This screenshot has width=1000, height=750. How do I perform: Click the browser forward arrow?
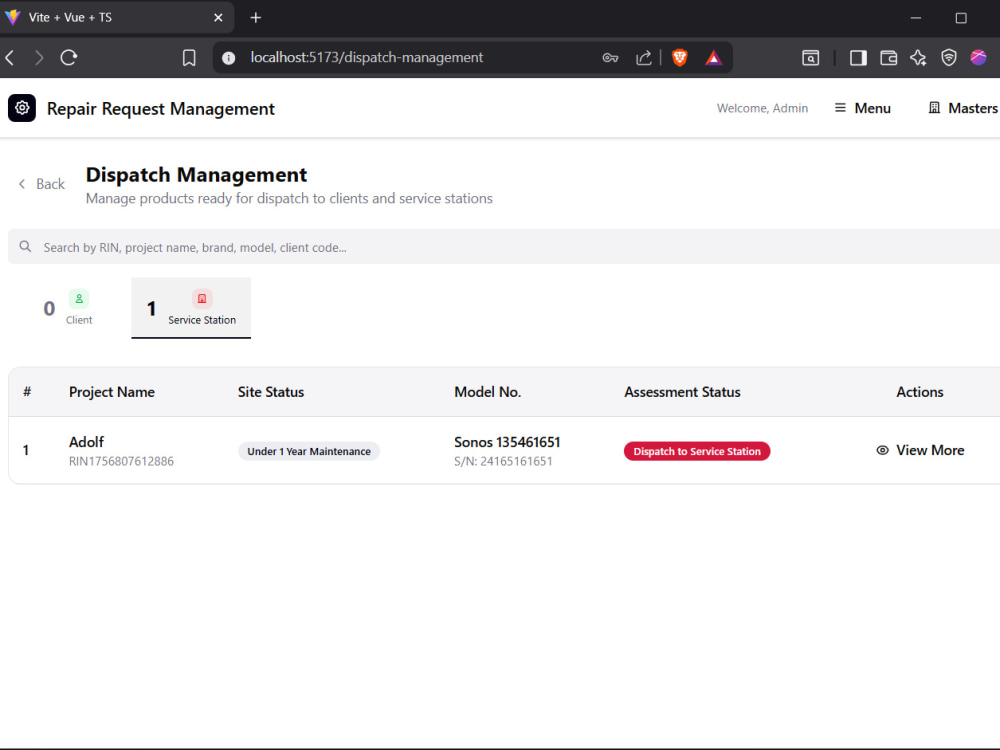click(x=40, y=58)
